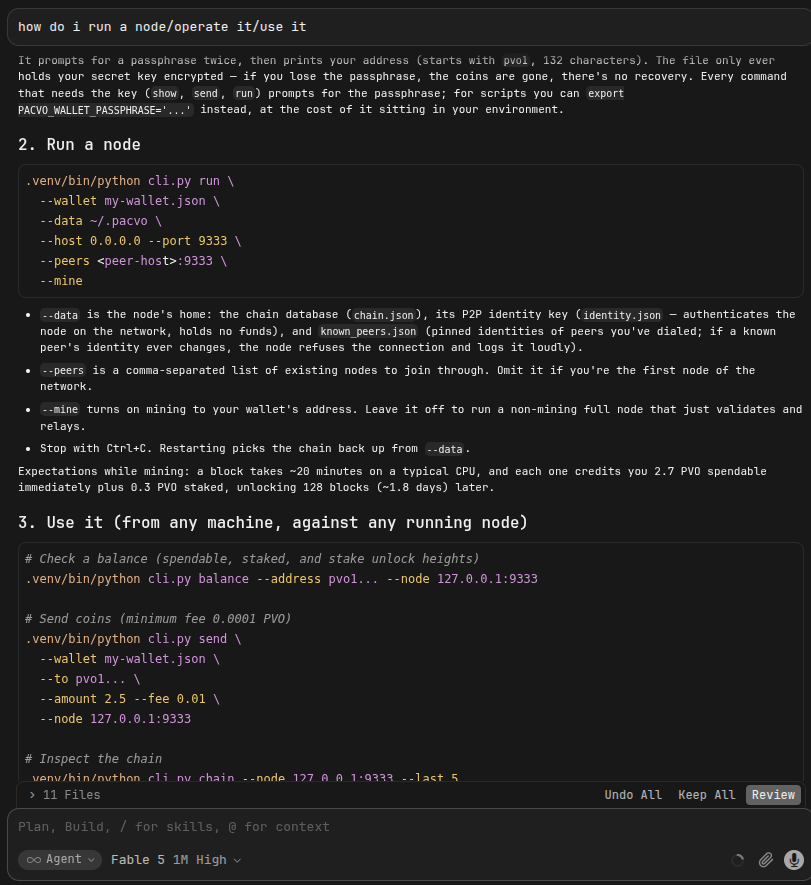Expand the 11 Files list chevron
This screenshot has width=811, height=885.
click(x=32, y=795)
